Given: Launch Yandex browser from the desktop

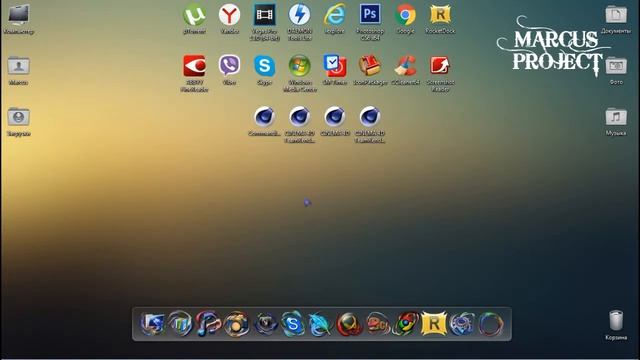Looking at the screenshot, I should pos(229,16).
